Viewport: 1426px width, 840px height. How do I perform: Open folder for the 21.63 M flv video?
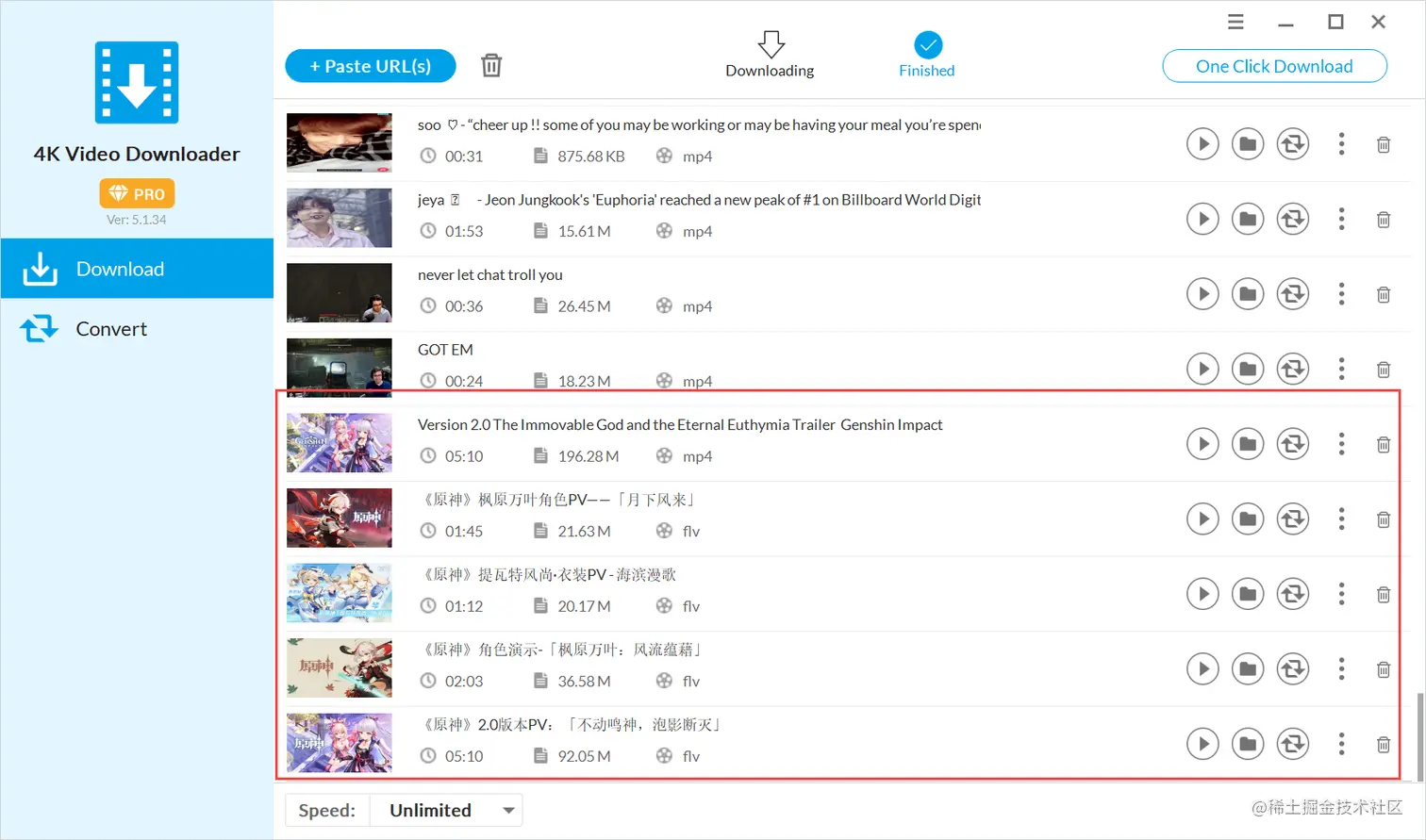point(1248,519)
